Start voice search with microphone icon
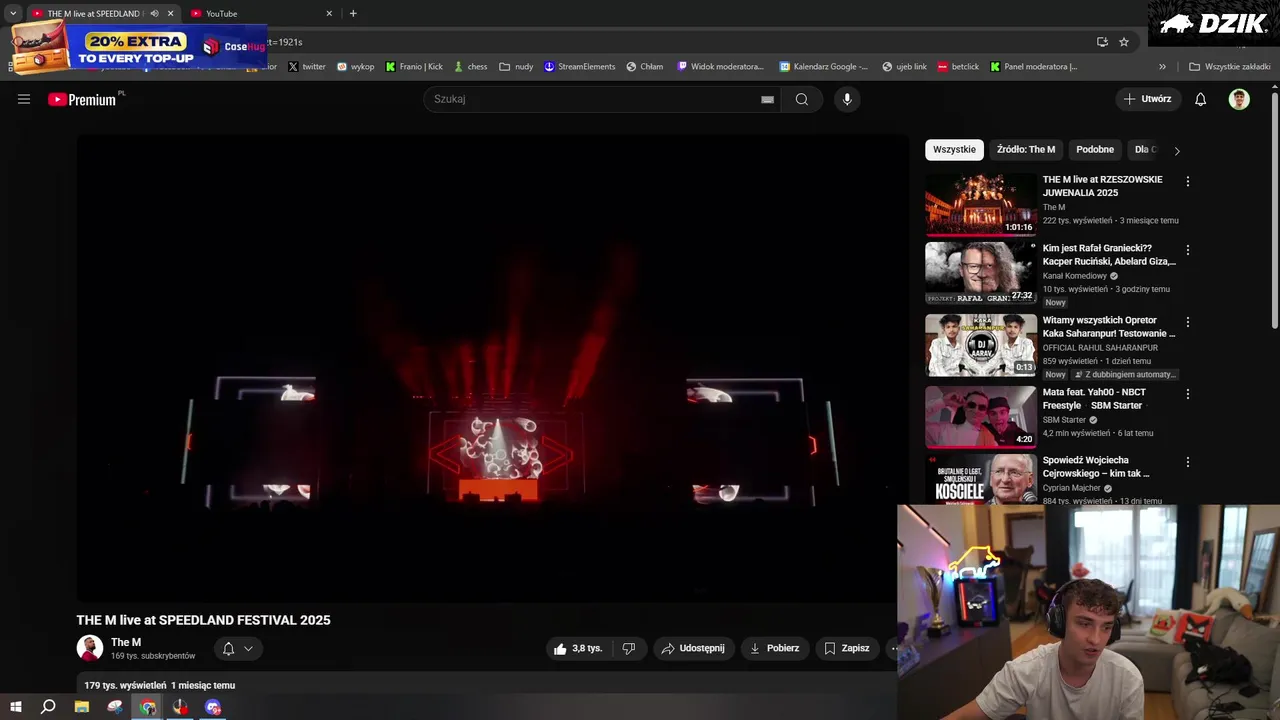Image resolution: width=1280 pixels, height=720 pixels. pyautogui.click(x=847, y=99)
